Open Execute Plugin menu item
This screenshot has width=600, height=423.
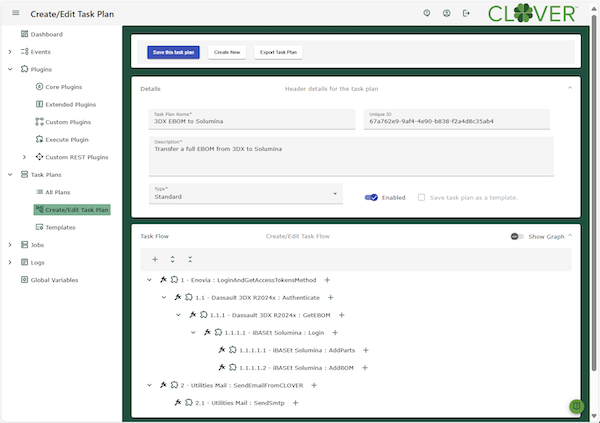click(x=62, y=140)
